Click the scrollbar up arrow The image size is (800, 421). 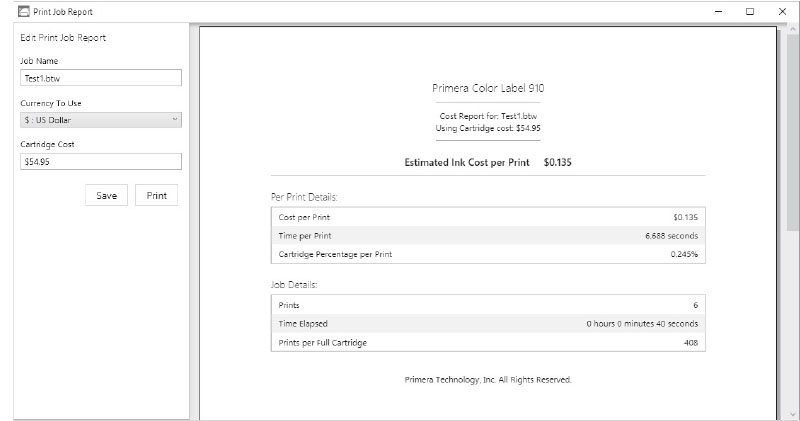pos(793,31)
